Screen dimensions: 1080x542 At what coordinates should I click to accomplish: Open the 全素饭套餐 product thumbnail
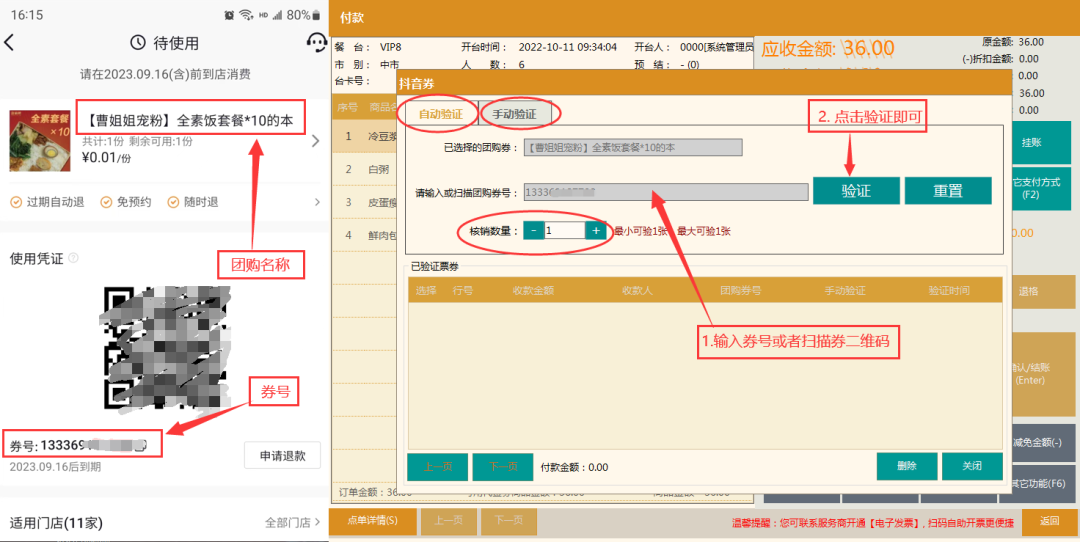point(40,141)
